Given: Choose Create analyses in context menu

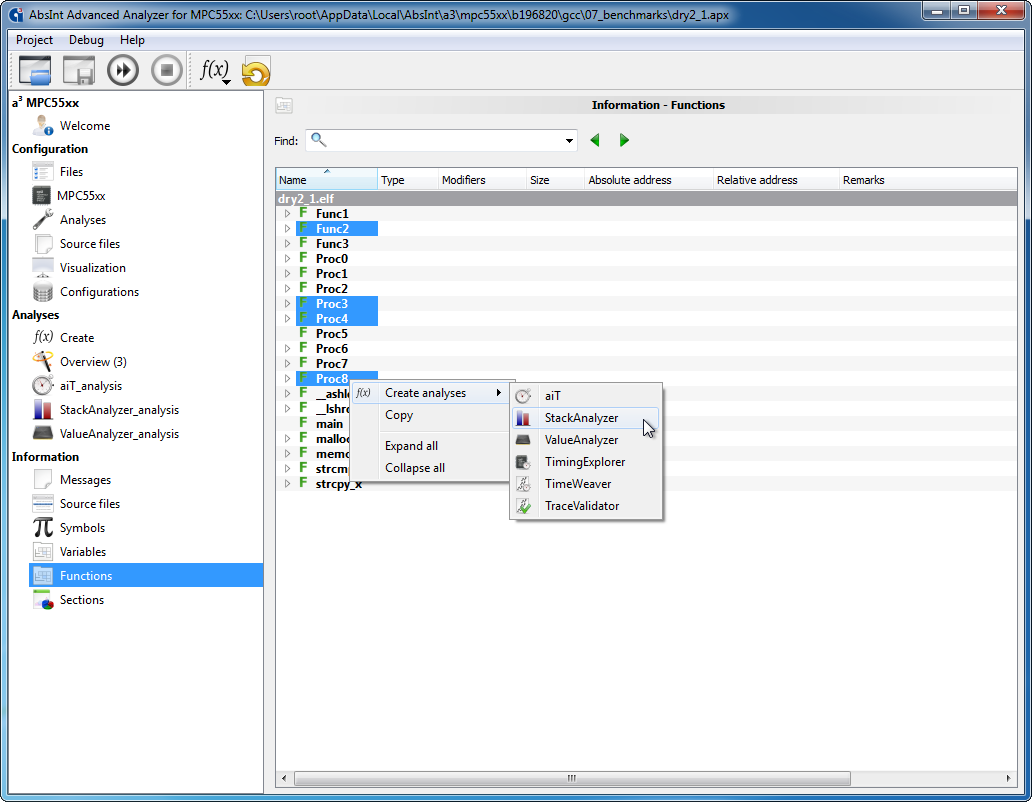Looking at the screenshot, I should coord(432,393).
